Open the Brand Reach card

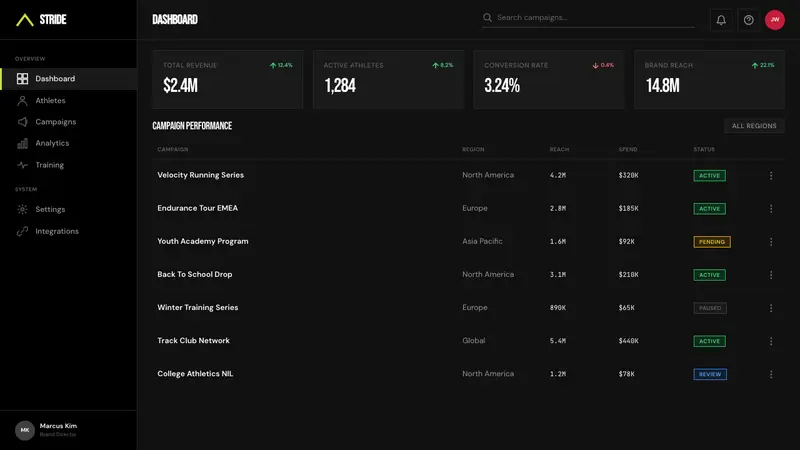click(x=709, y=79)
